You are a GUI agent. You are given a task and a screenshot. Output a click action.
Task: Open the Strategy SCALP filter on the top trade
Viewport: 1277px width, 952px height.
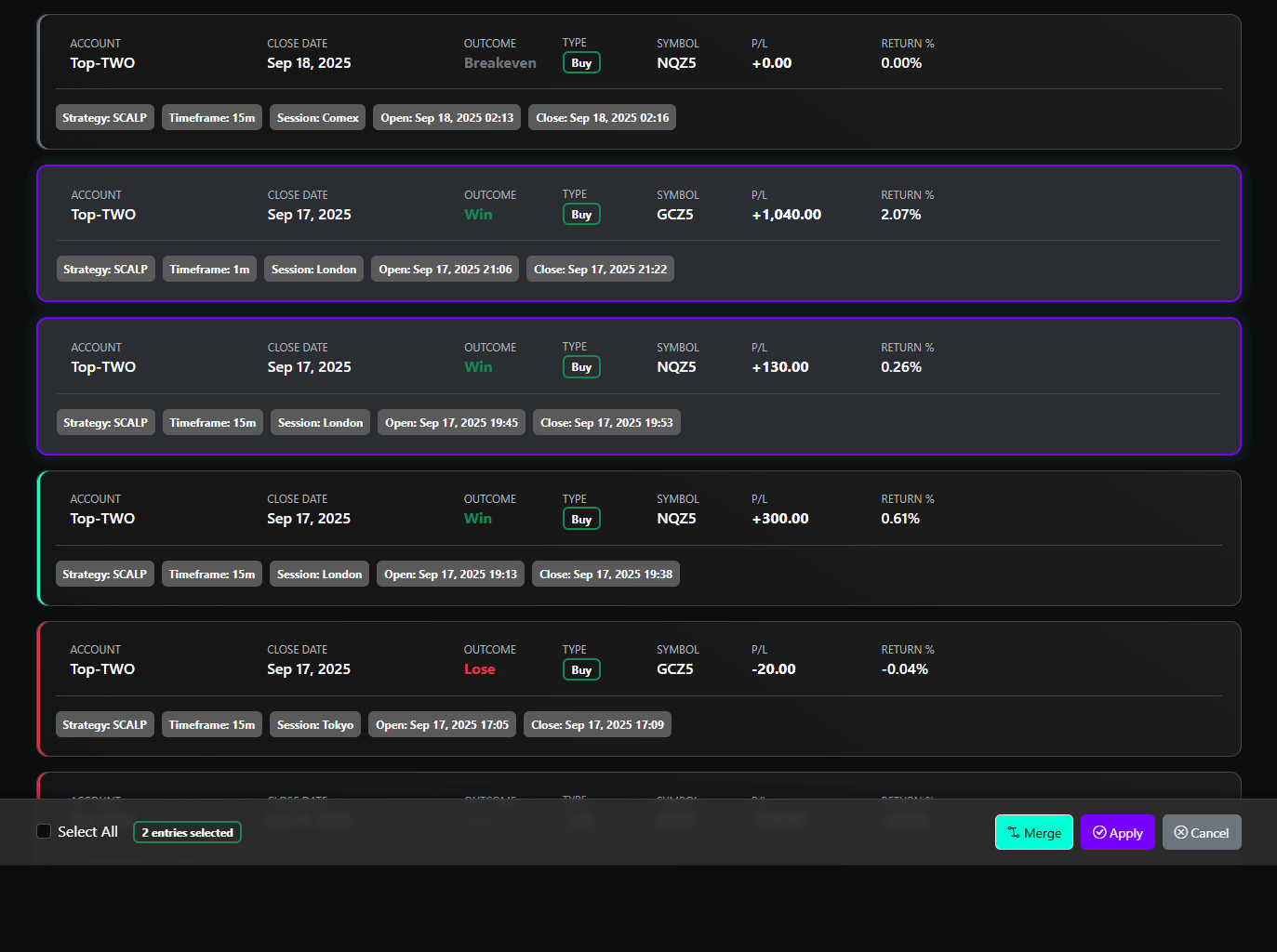pyautogui.click(x=104, y=117)
